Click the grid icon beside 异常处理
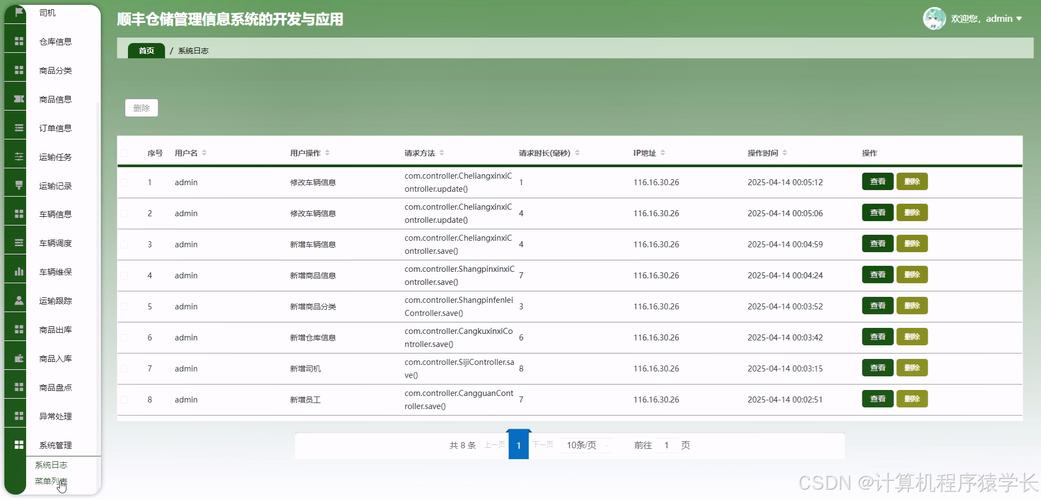This screenshot has height=500, width=1041. [19, 416]
